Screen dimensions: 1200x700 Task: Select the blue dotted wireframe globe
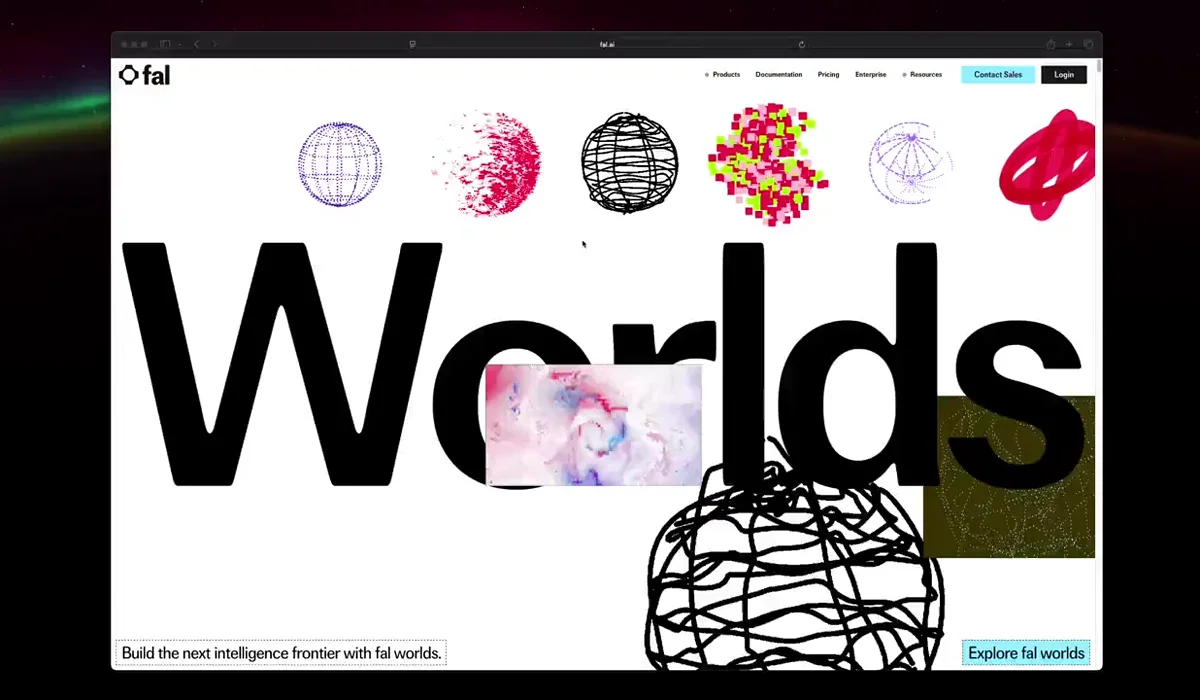click(x=340, y=164)
